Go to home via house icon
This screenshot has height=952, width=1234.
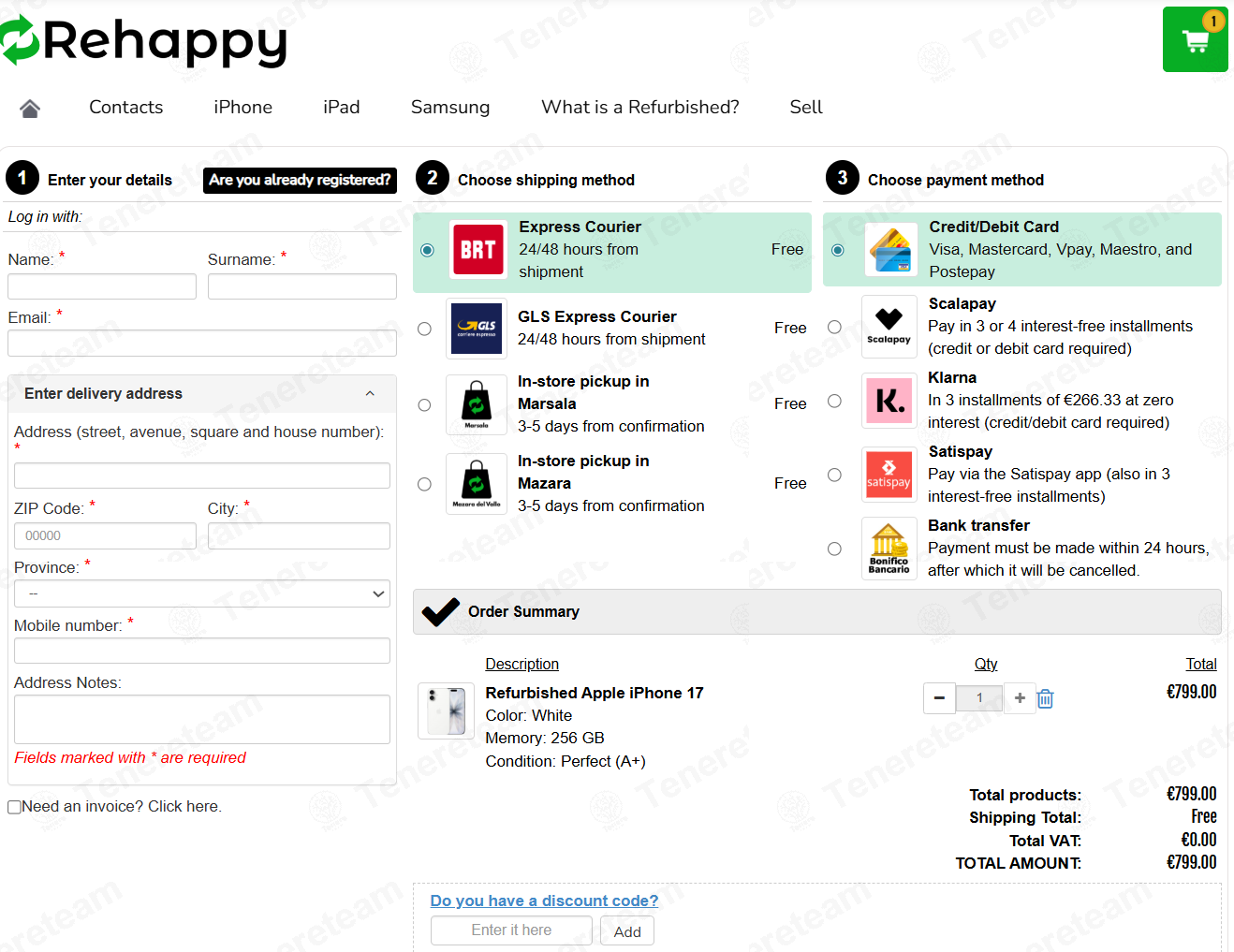click(x=30, y=109)
